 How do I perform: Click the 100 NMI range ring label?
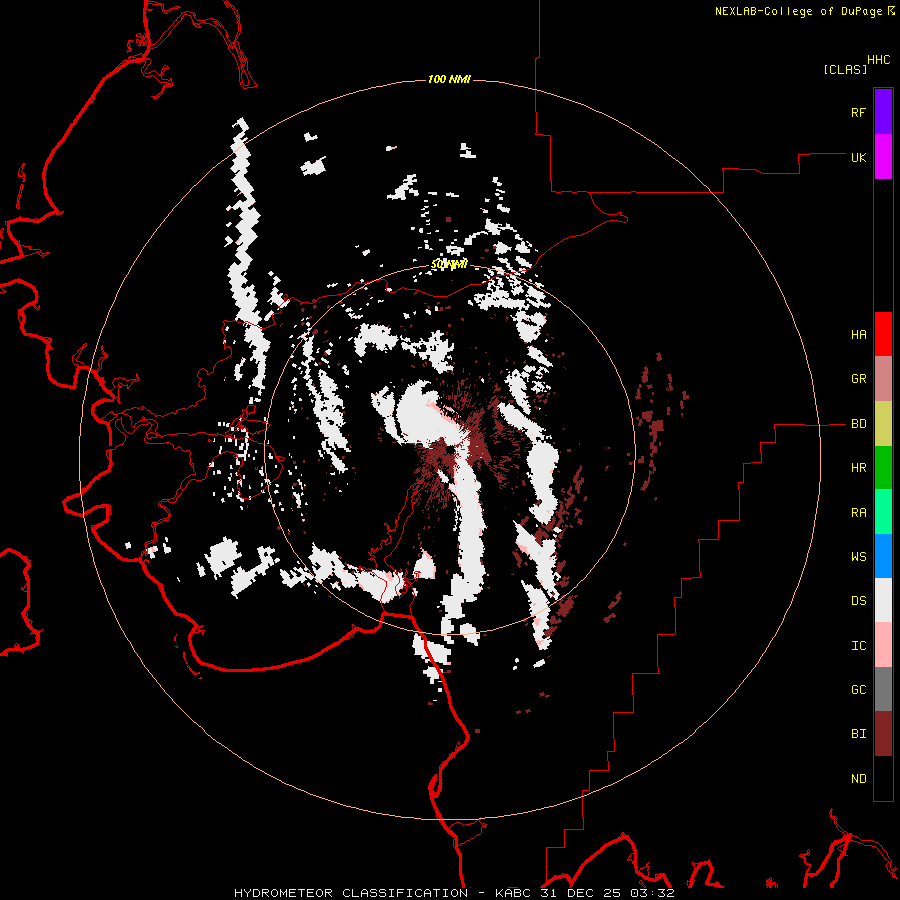(x=449, y=79)
